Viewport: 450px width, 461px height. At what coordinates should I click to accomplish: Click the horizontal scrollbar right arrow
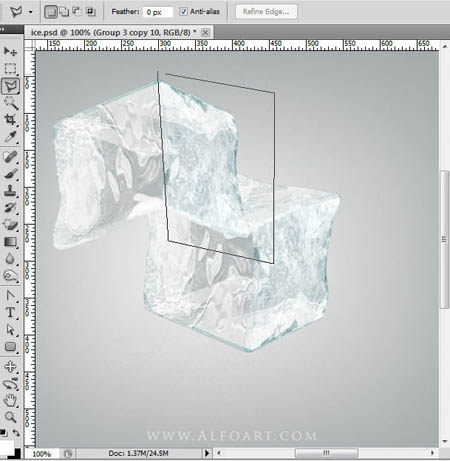coord(432,453)
